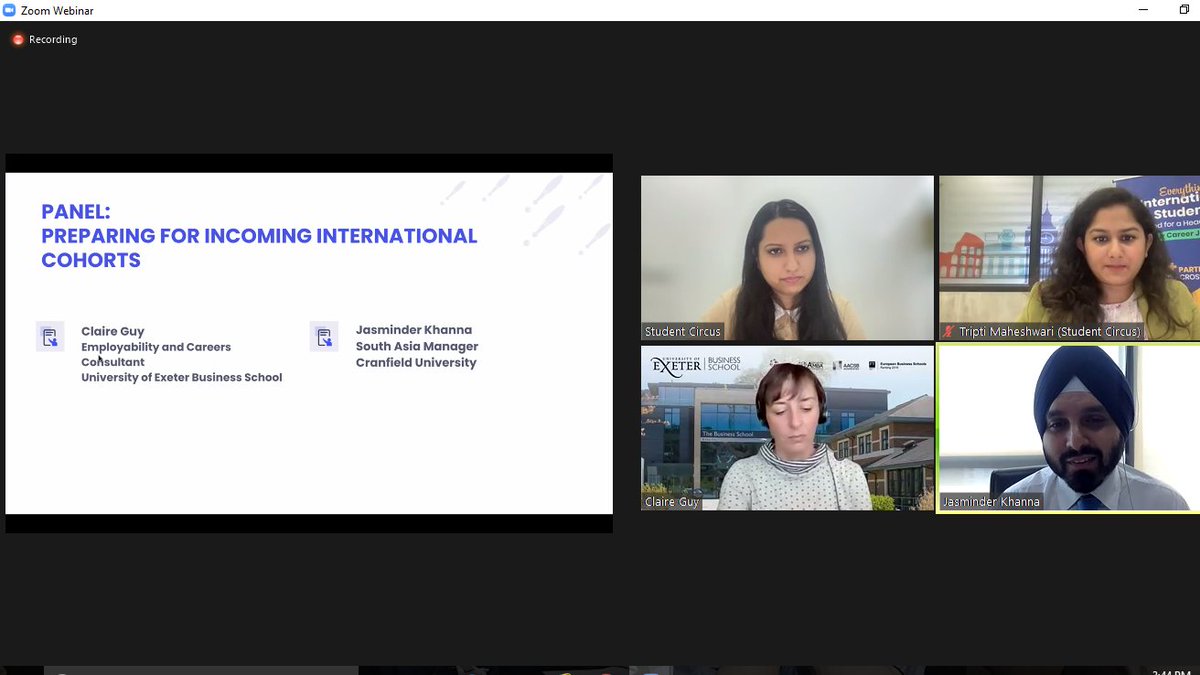Viewport: 1200px width, 675px height.
Task: Select Tripti Maheshwari's video tile
Action: [x=1069, y=258]
